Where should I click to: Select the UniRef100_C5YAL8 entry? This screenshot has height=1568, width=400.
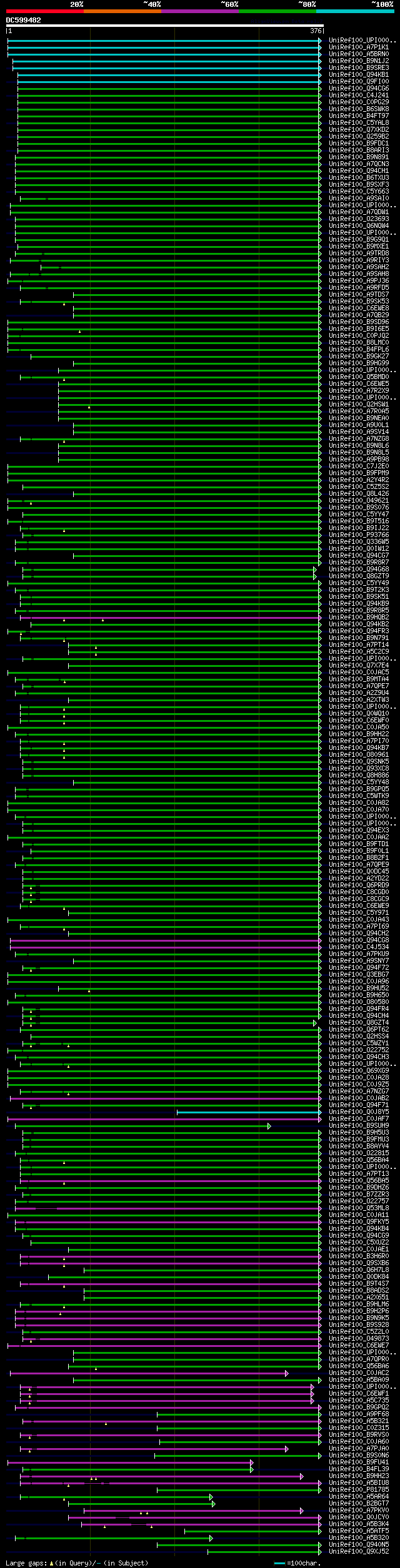click(359, 123)
